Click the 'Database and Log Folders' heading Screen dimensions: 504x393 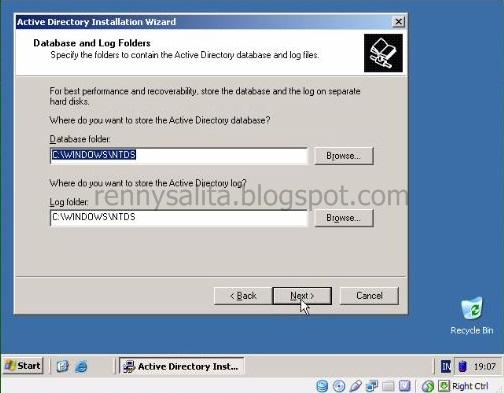[92, 43]
